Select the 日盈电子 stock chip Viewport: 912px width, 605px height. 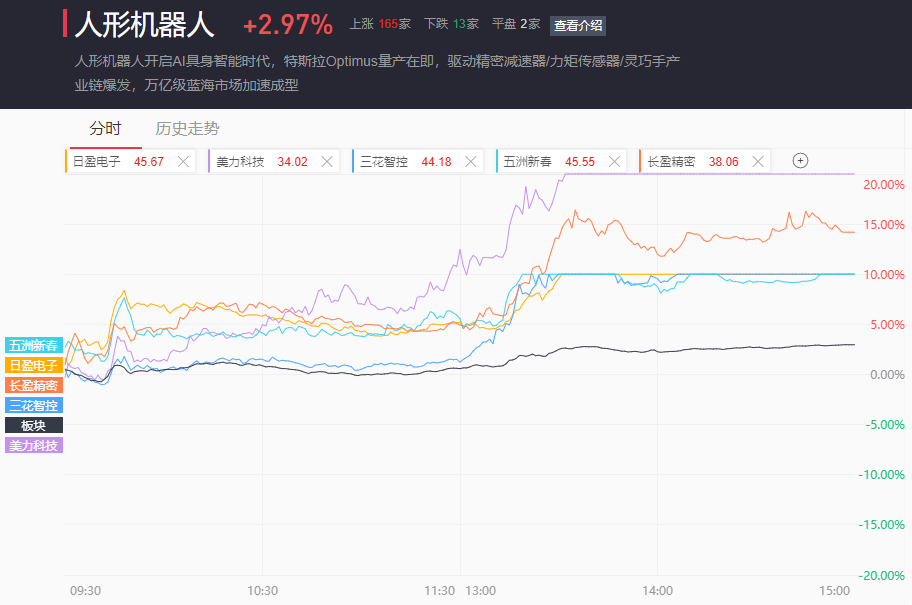(110, 161)
